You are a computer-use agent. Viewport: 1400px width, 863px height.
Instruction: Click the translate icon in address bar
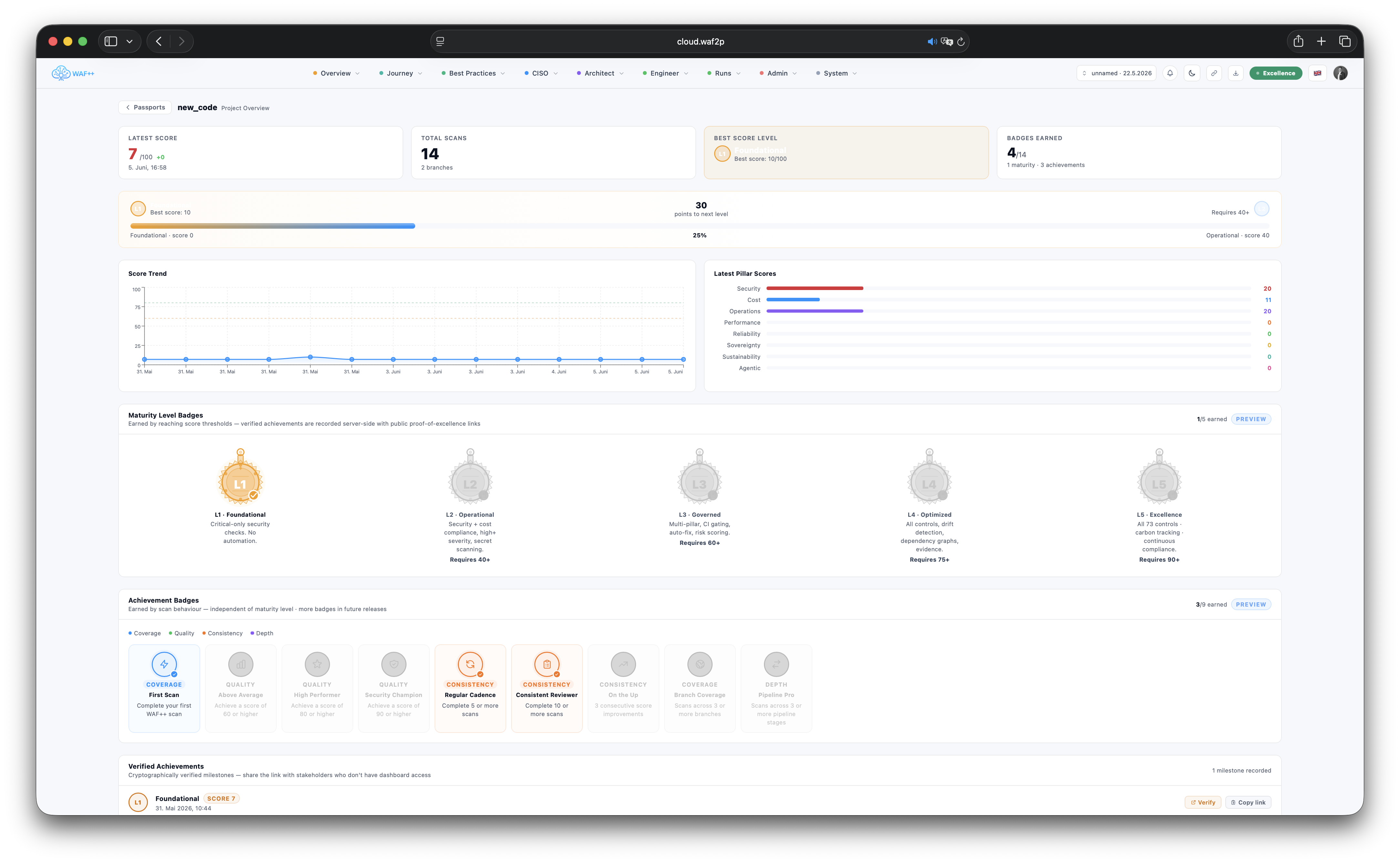pos(947,42)
